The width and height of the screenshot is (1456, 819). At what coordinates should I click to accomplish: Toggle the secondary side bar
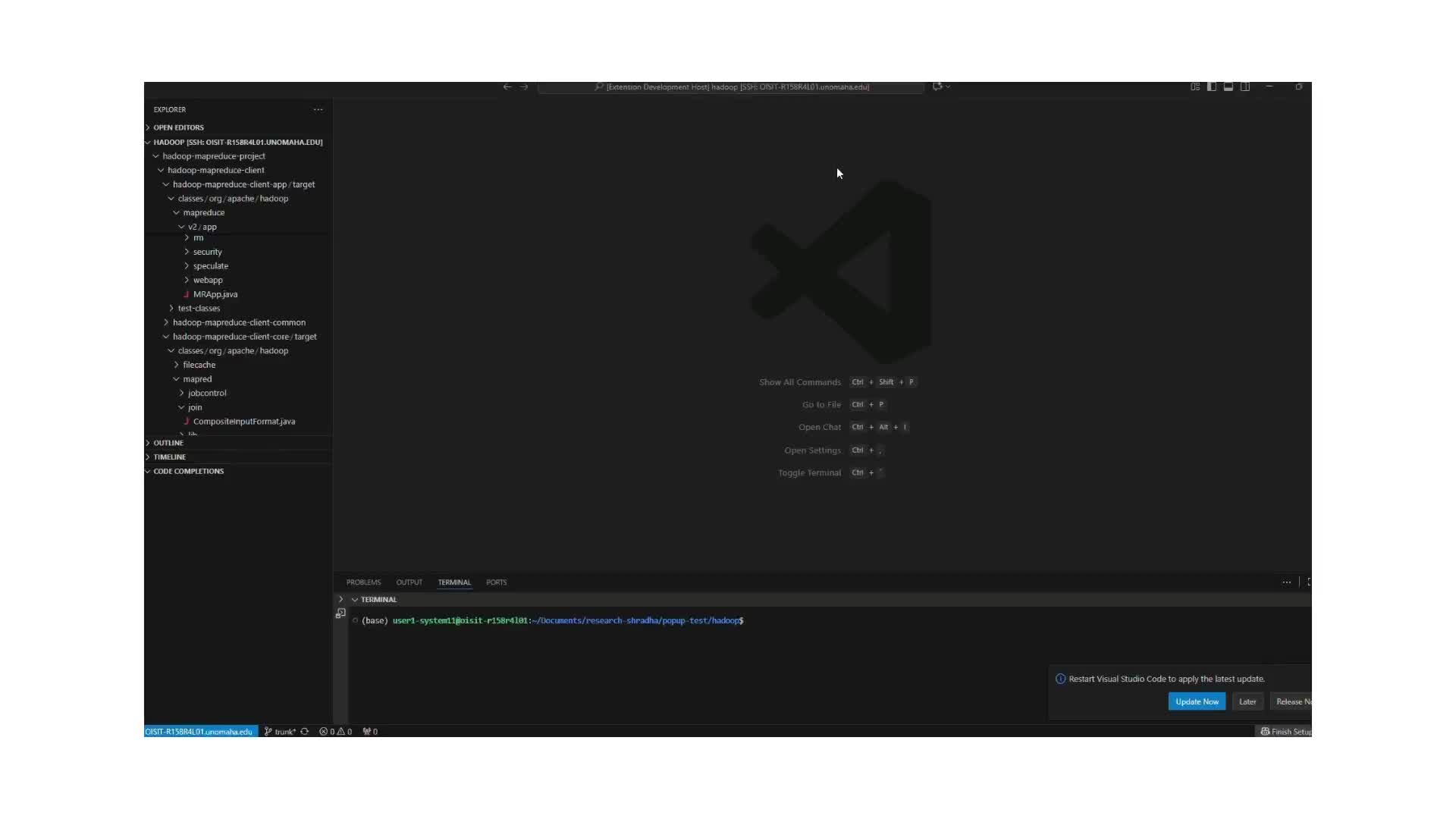click(1245, 86)
